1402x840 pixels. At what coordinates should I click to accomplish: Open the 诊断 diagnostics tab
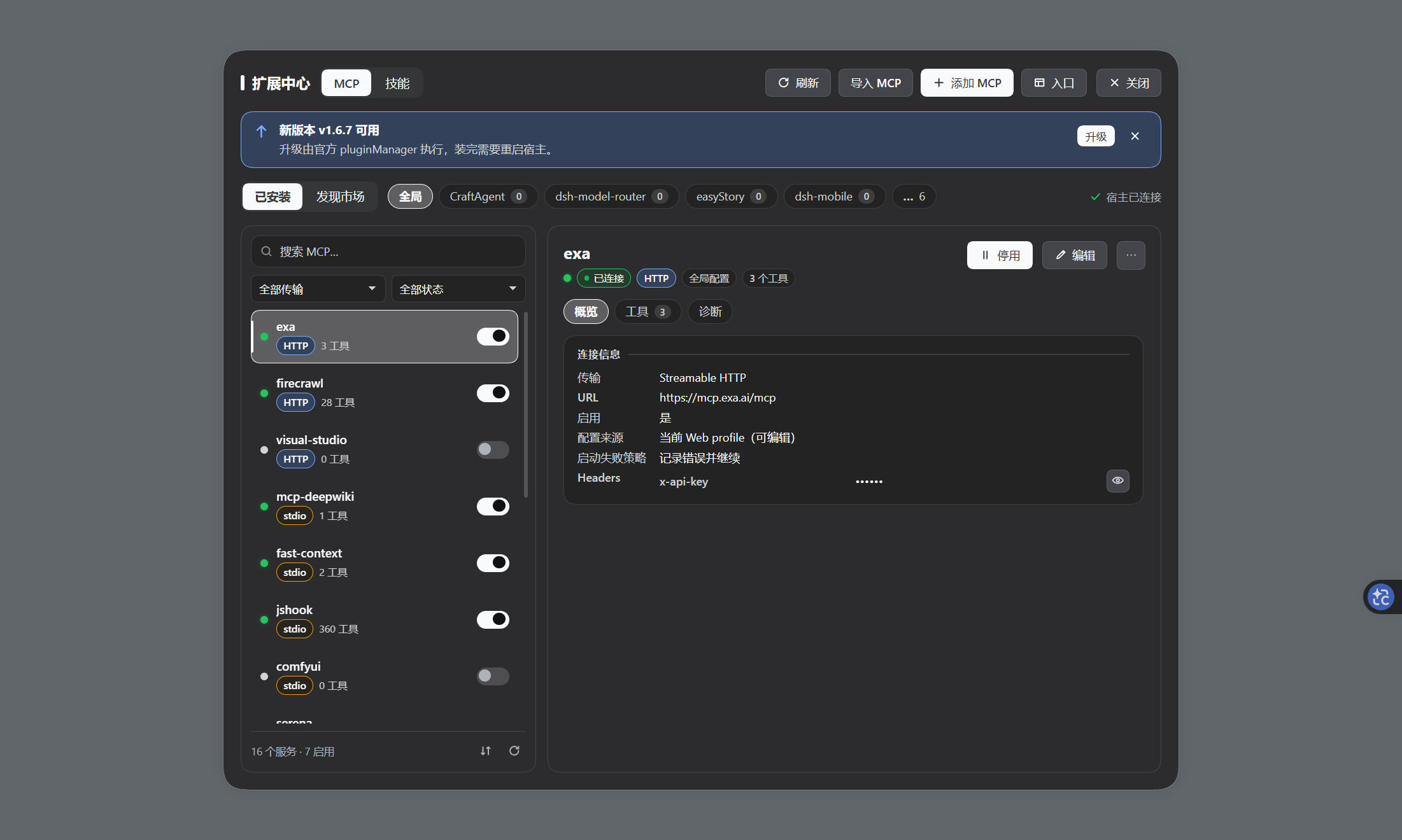pyautogui.click(x=710, y=312)
